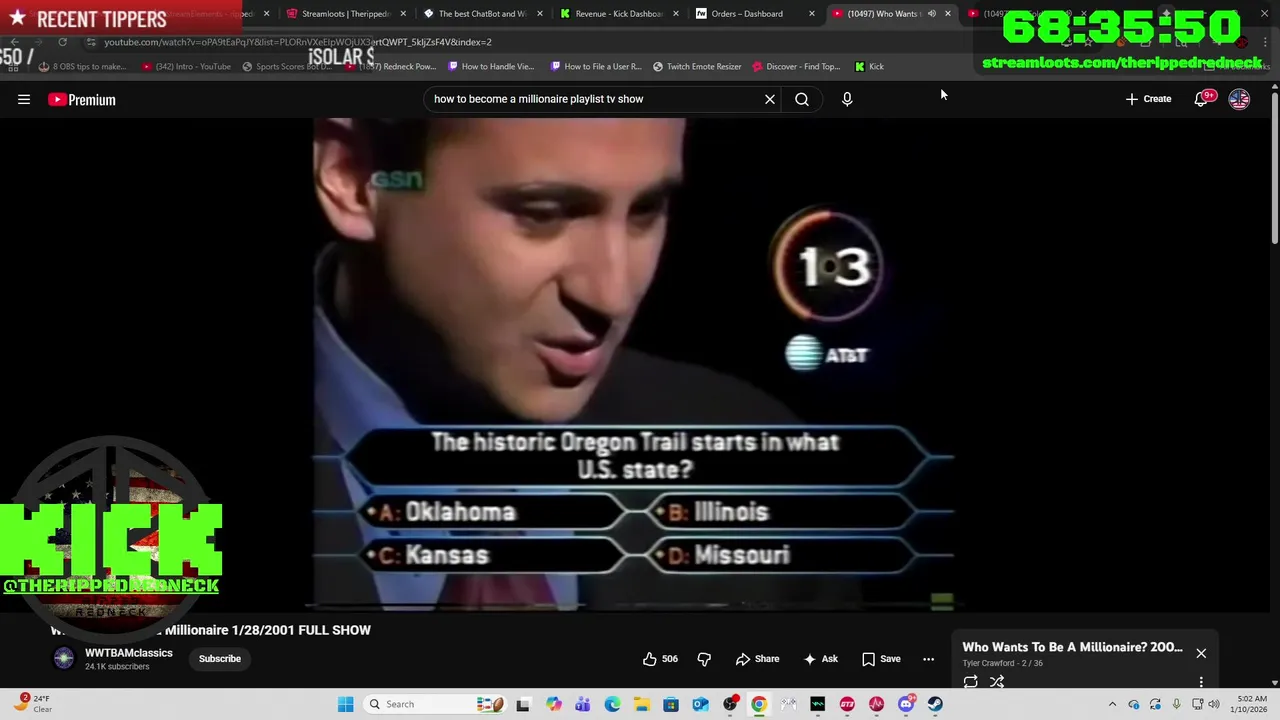Show hidden system tray icons

pyautogui.click(x=1112, y=704)
